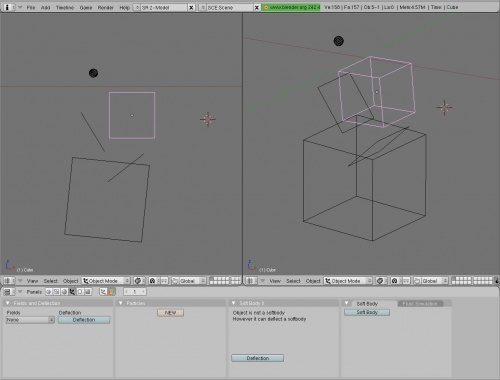This screenshot has width=500, height=380.
Task: Switch to Editing context icon
Action: point(80,292)
